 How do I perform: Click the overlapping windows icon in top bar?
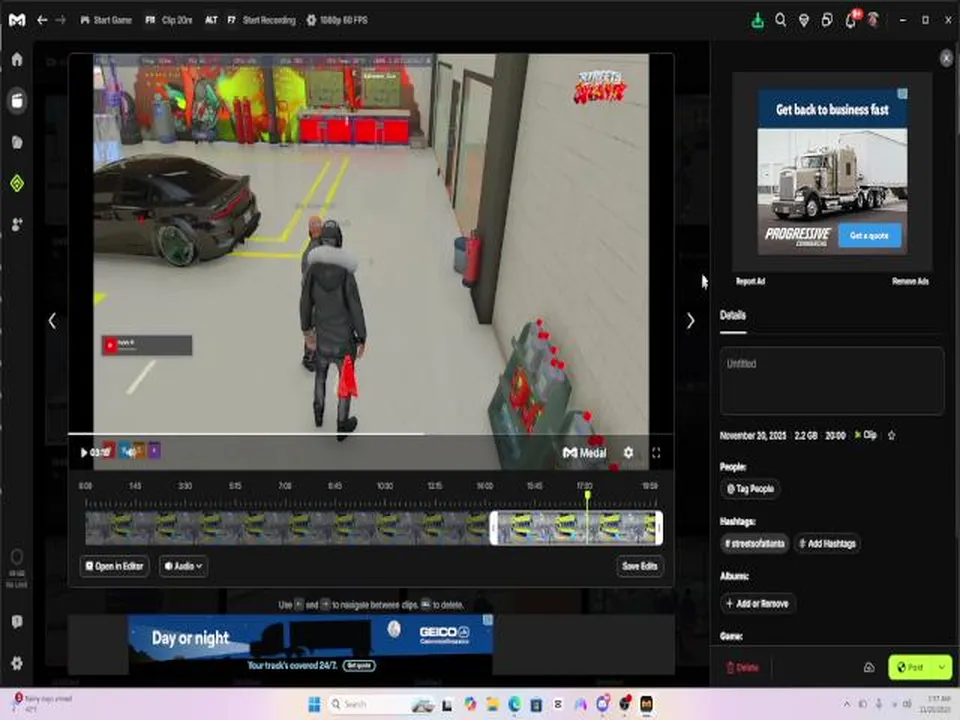(827, 20)
